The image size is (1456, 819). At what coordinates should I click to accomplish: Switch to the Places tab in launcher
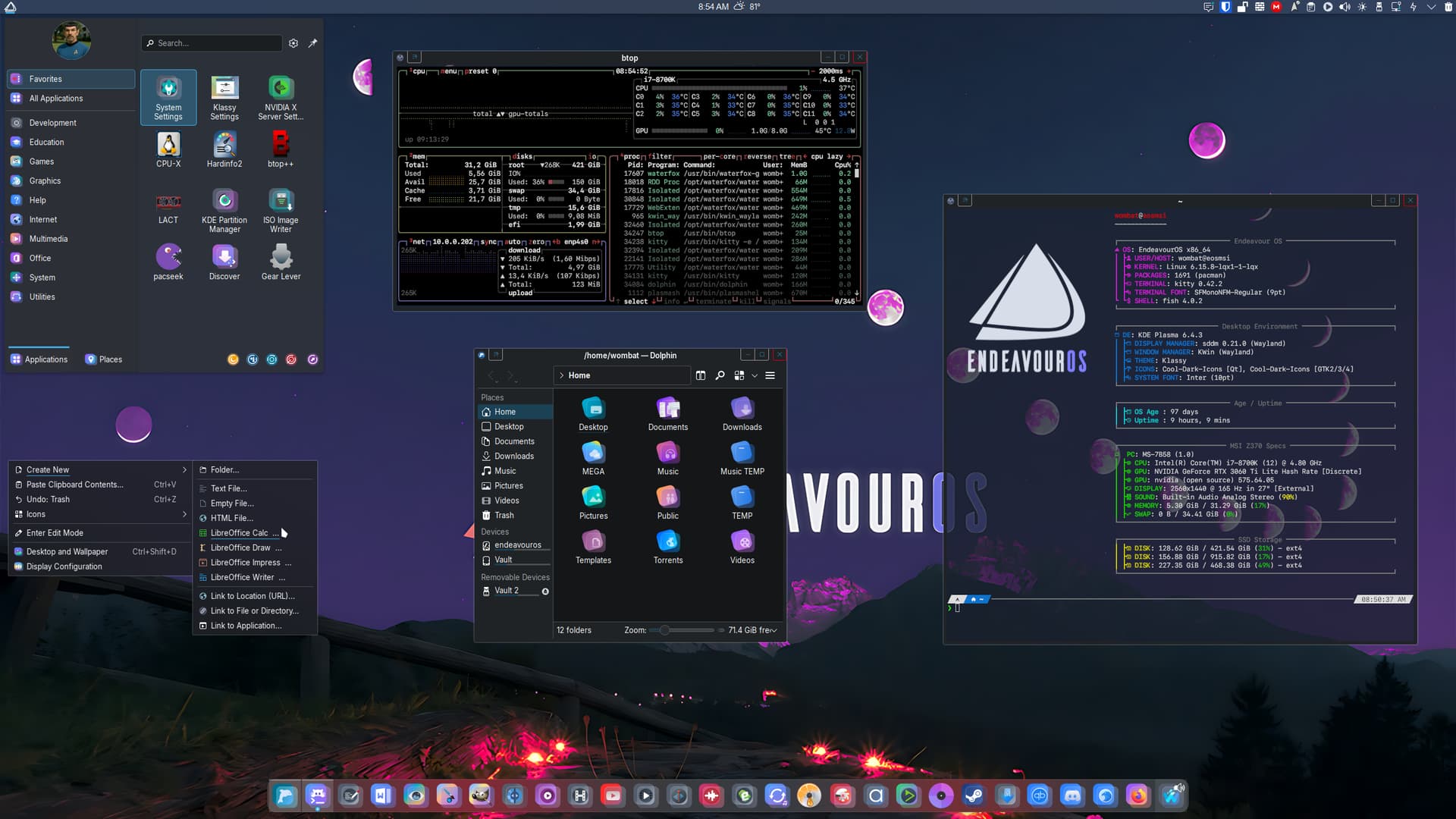pyautogui.click(x=104, y=359)
